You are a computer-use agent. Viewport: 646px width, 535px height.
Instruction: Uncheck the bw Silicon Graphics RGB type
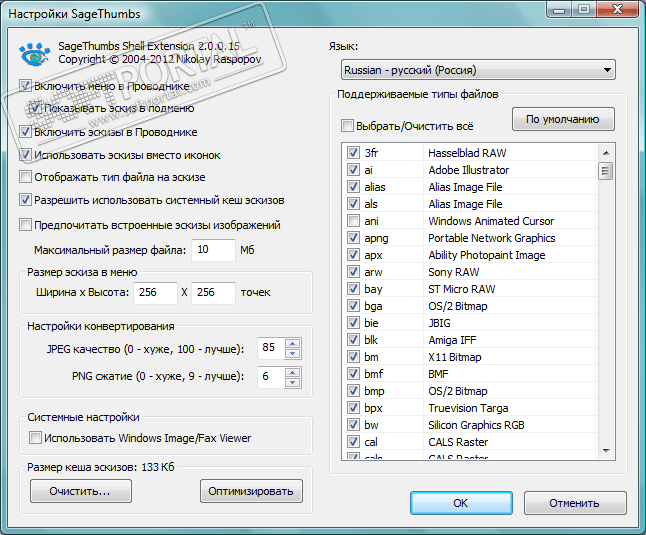click(x=353, y=425)
